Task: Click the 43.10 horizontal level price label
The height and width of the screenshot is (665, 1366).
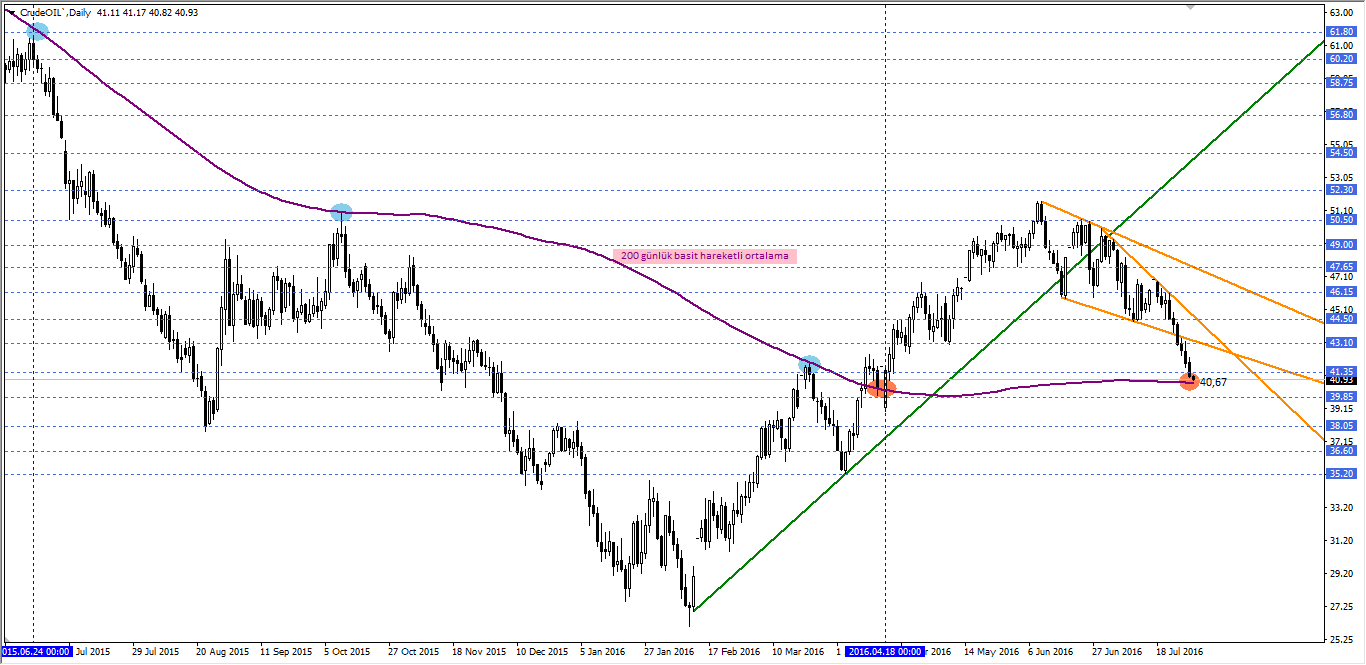Action: pyautogui.click(x=1341, y=343)
